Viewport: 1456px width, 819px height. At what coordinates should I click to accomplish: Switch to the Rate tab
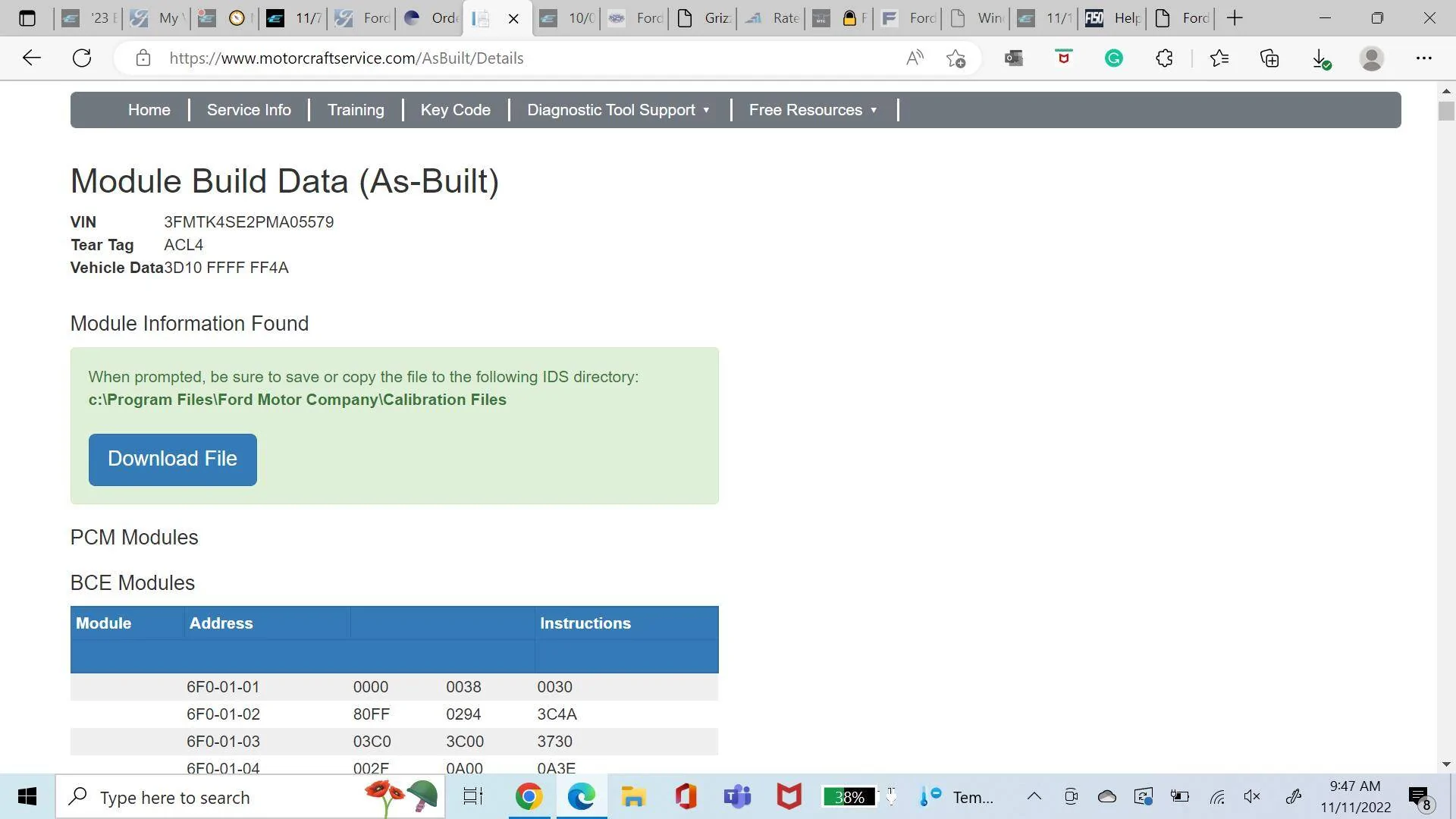tap(772, 18)
